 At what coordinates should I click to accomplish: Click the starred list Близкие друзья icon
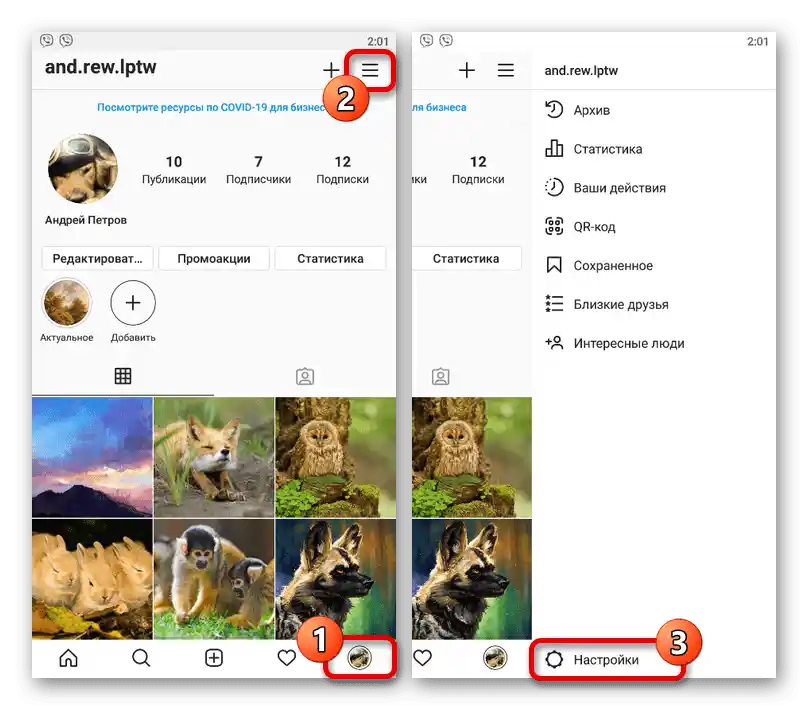point(554,304)
